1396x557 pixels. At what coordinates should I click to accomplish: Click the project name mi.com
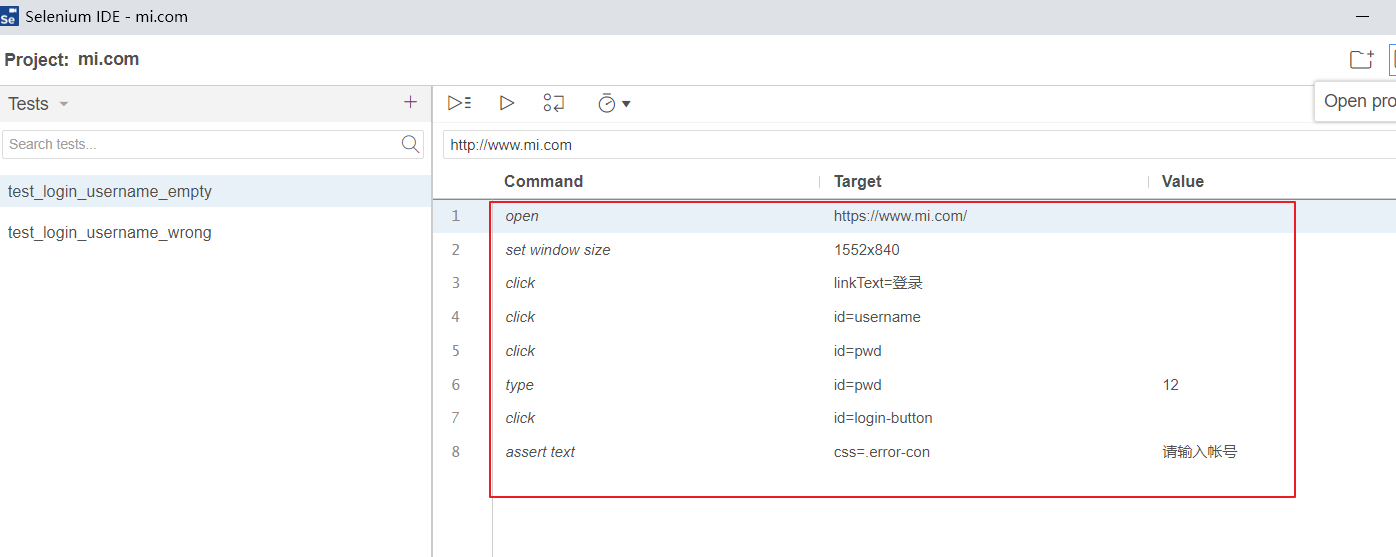pyautogui.click(x=108, y=60)
